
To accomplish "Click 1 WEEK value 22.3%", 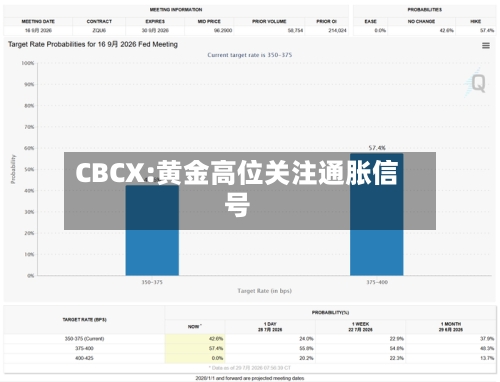I will tap(397, 358).
